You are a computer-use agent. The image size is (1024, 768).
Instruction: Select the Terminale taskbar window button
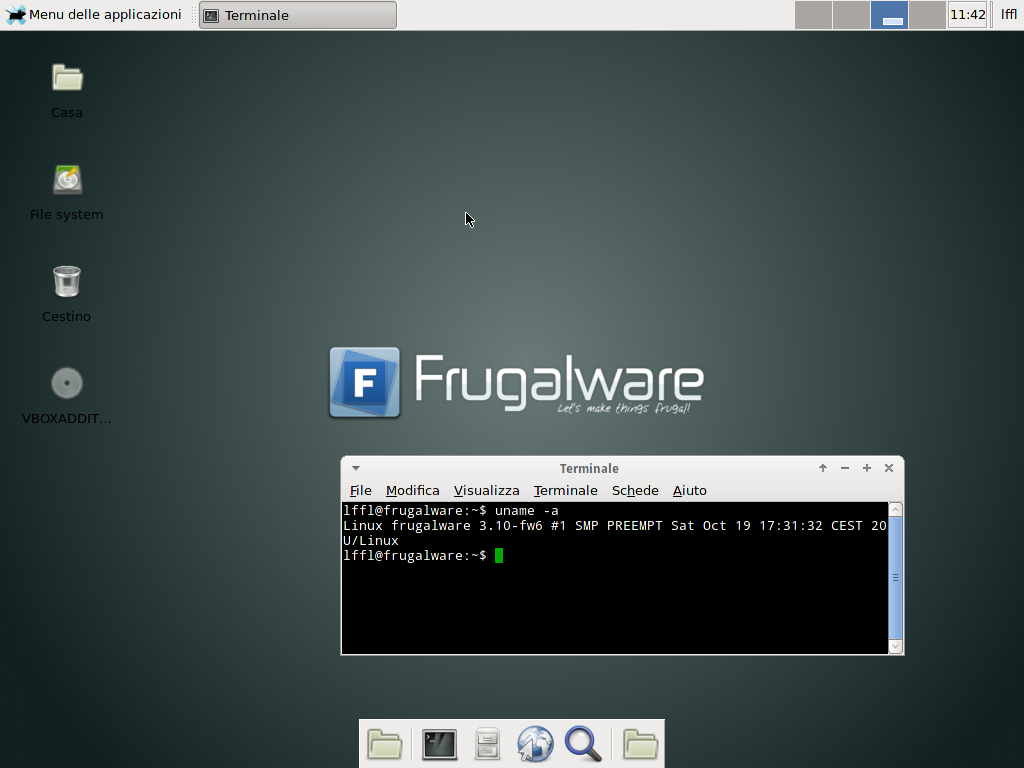click(298, 15)
